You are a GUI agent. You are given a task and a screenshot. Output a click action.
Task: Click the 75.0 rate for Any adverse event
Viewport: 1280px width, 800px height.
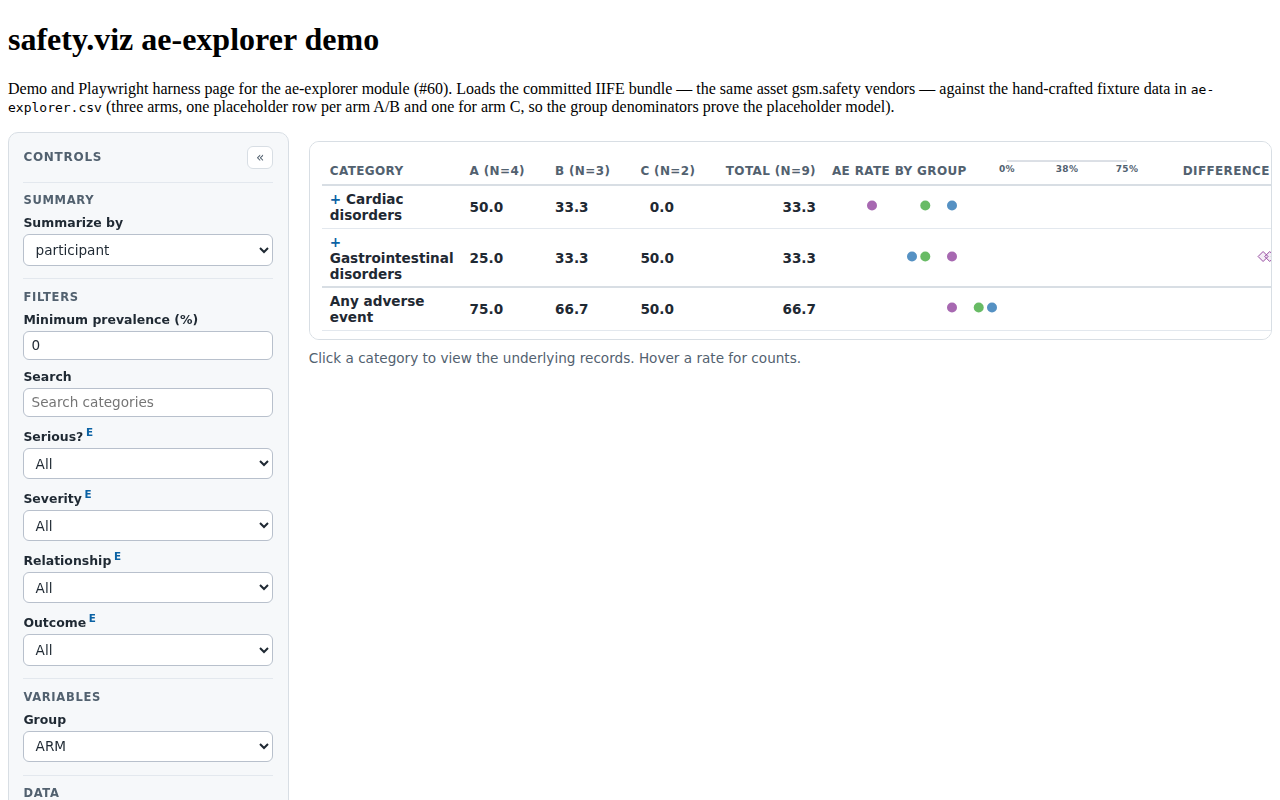[x=487, y=309]
